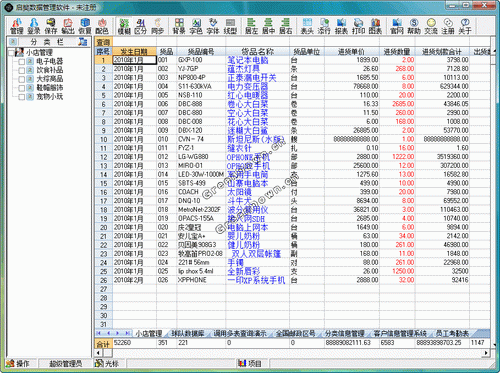Tick the 电子电器 checkbox in the tree
The image size is (500, 373).
tap(22, 62)
